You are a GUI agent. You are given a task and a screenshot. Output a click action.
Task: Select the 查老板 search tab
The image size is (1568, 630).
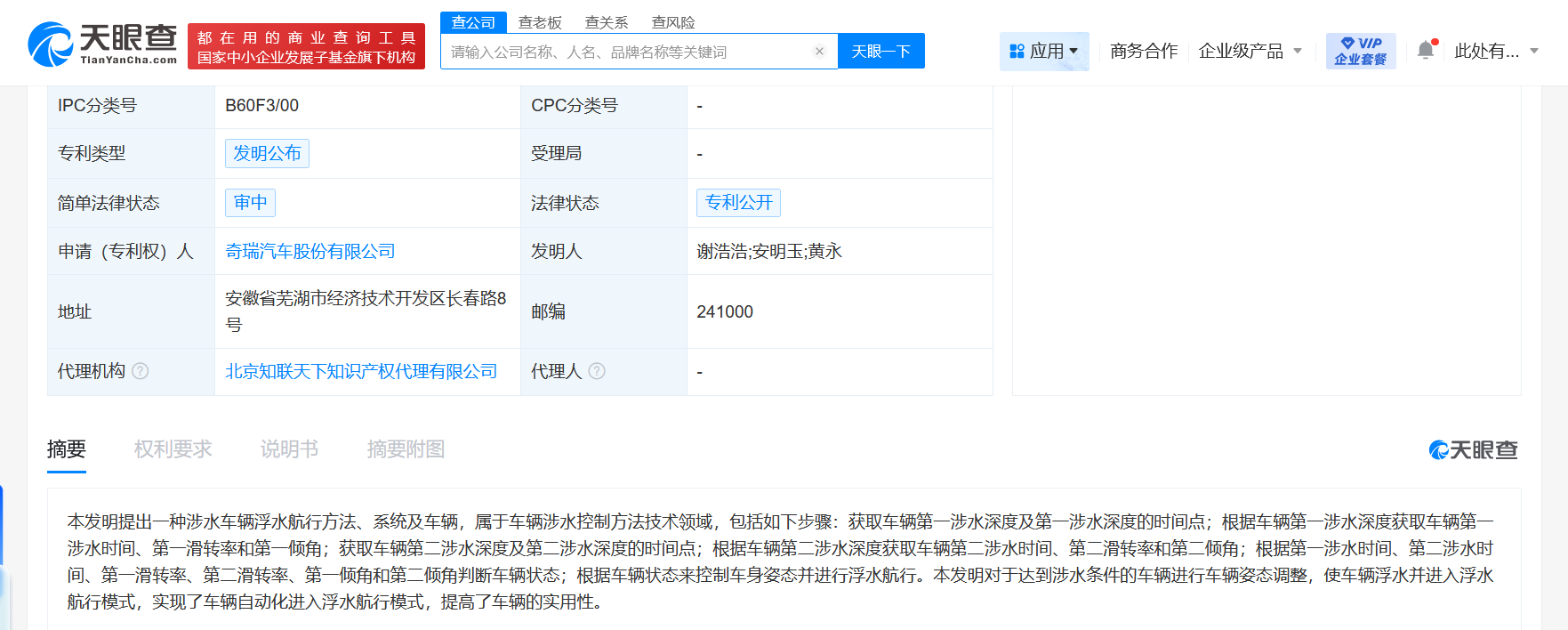pyautogui.click(x=540, y=22)
